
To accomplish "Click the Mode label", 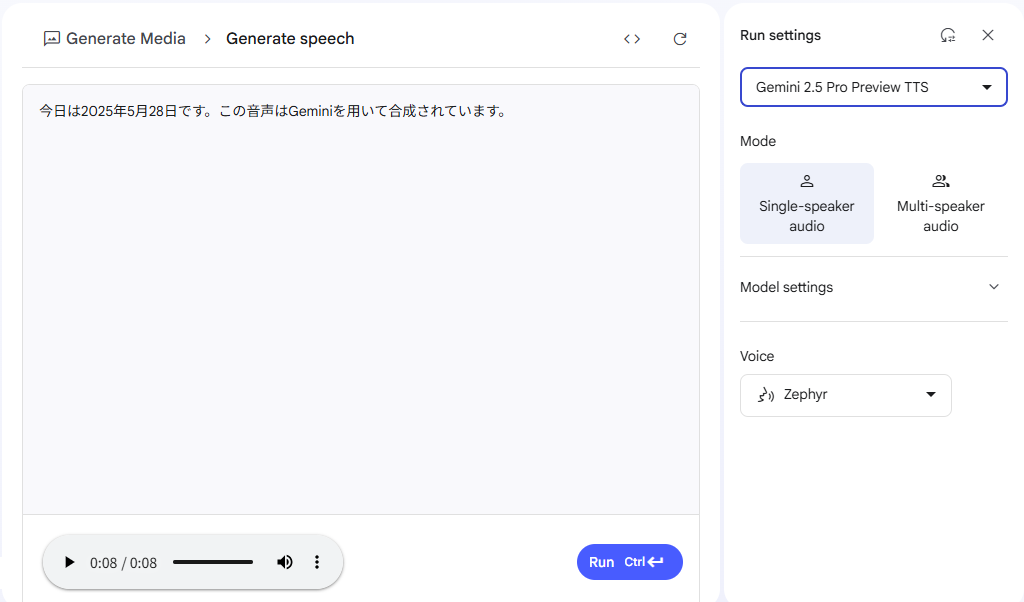I will click(758, 141).
